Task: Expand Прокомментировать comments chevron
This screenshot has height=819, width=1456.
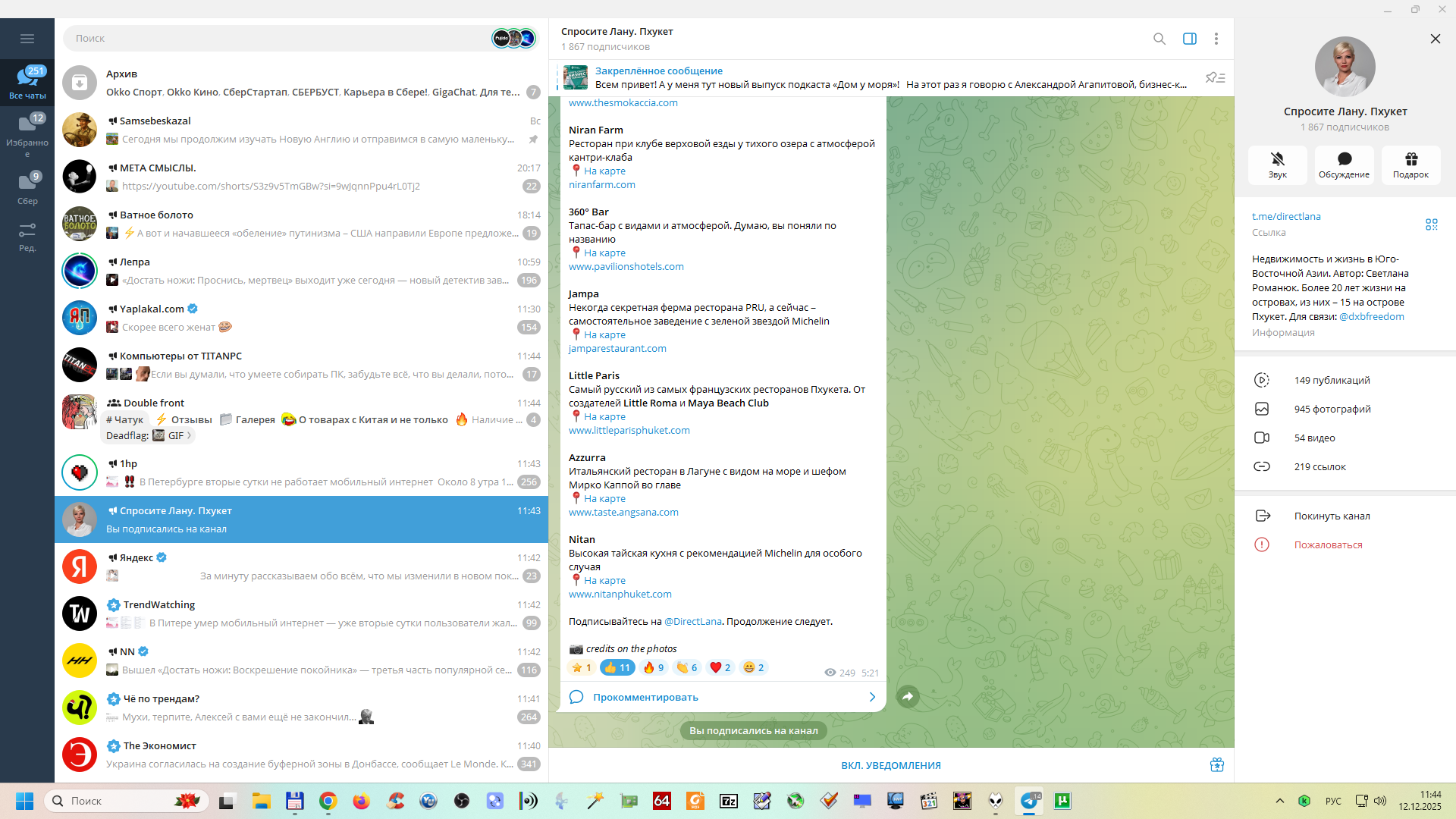Action: tap(871, 697)
